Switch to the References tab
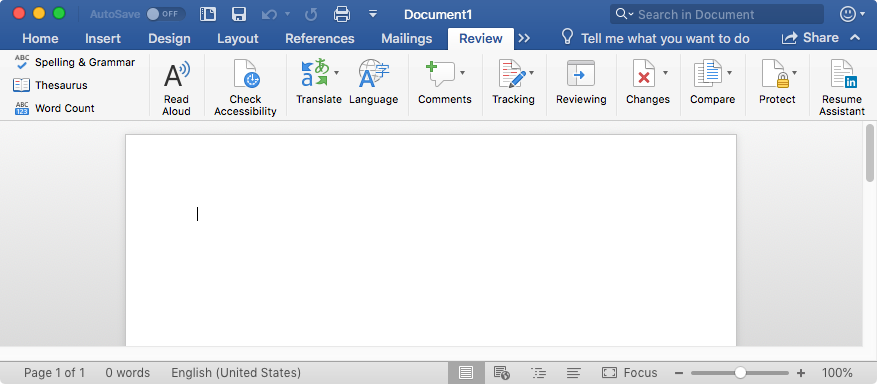877x384 pixels. (320, 39)
